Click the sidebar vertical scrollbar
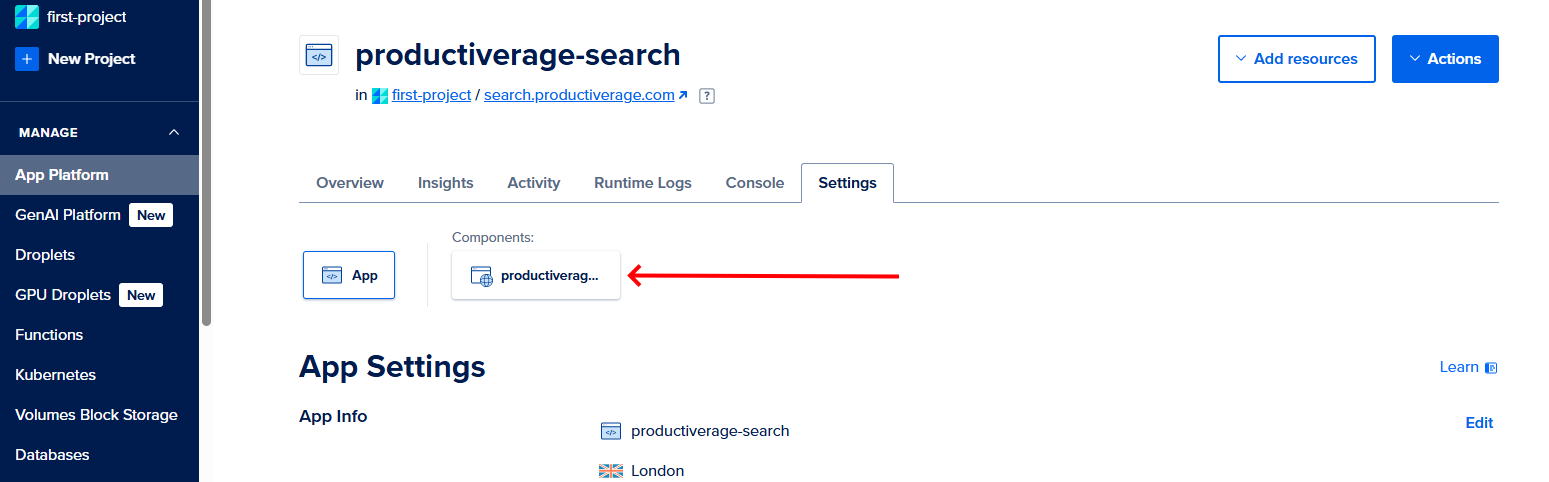Image resolution: width=1549 pixels, height=482 pixels. (206, 160)
